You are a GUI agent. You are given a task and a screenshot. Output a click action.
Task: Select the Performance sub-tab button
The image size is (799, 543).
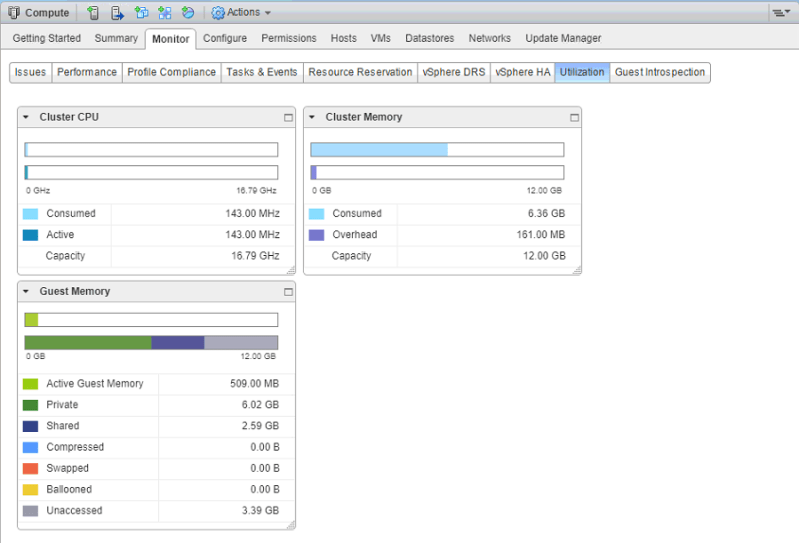[x=85, y=72]
